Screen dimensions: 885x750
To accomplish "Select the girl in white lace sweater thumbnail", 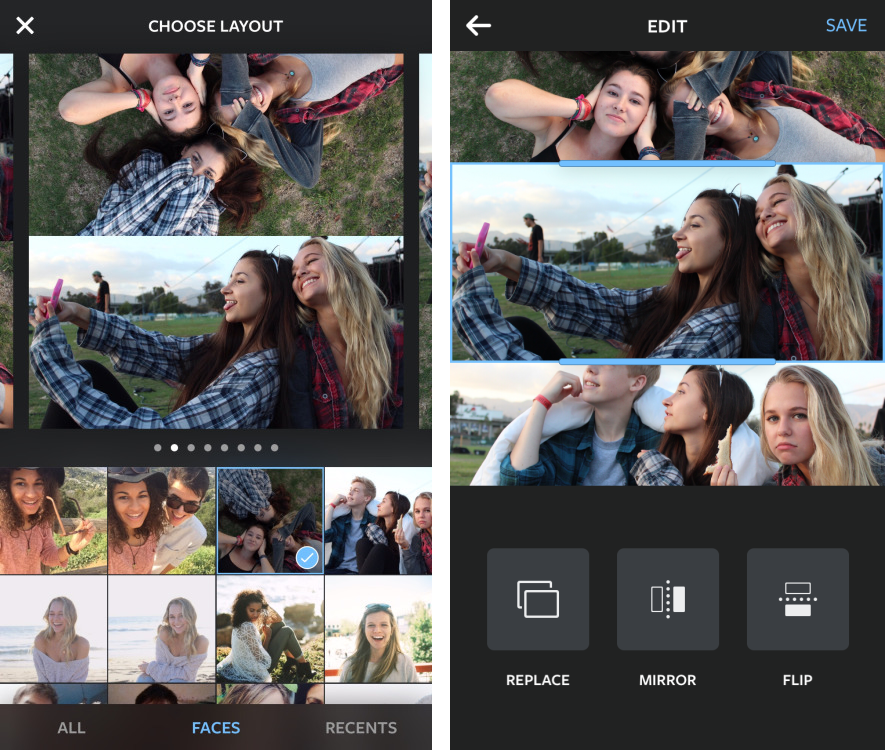I will pyautogui.click(x=270, y=629).
